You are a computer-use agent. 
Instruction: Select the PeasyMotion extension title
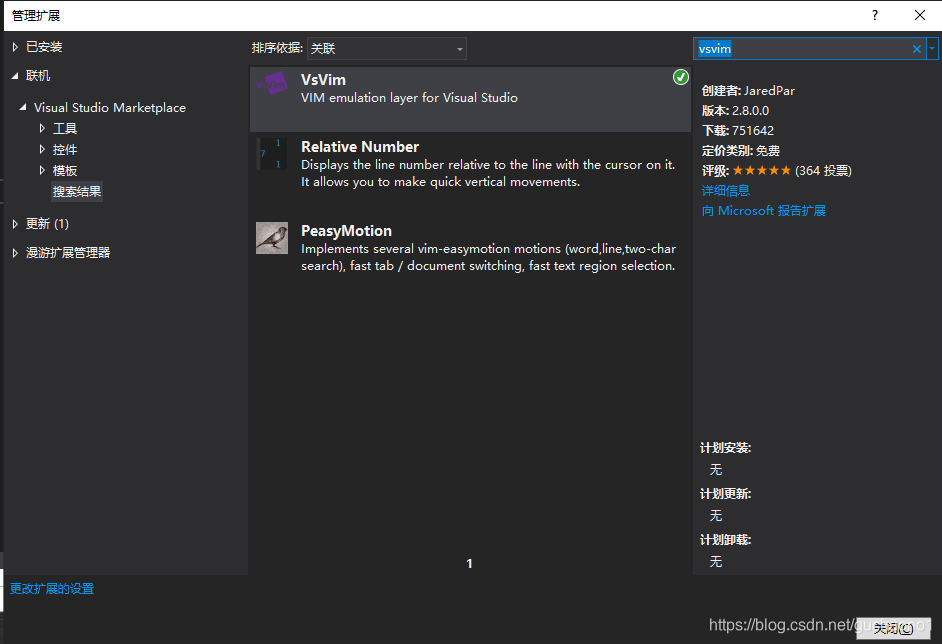click(x=347, y=231)
